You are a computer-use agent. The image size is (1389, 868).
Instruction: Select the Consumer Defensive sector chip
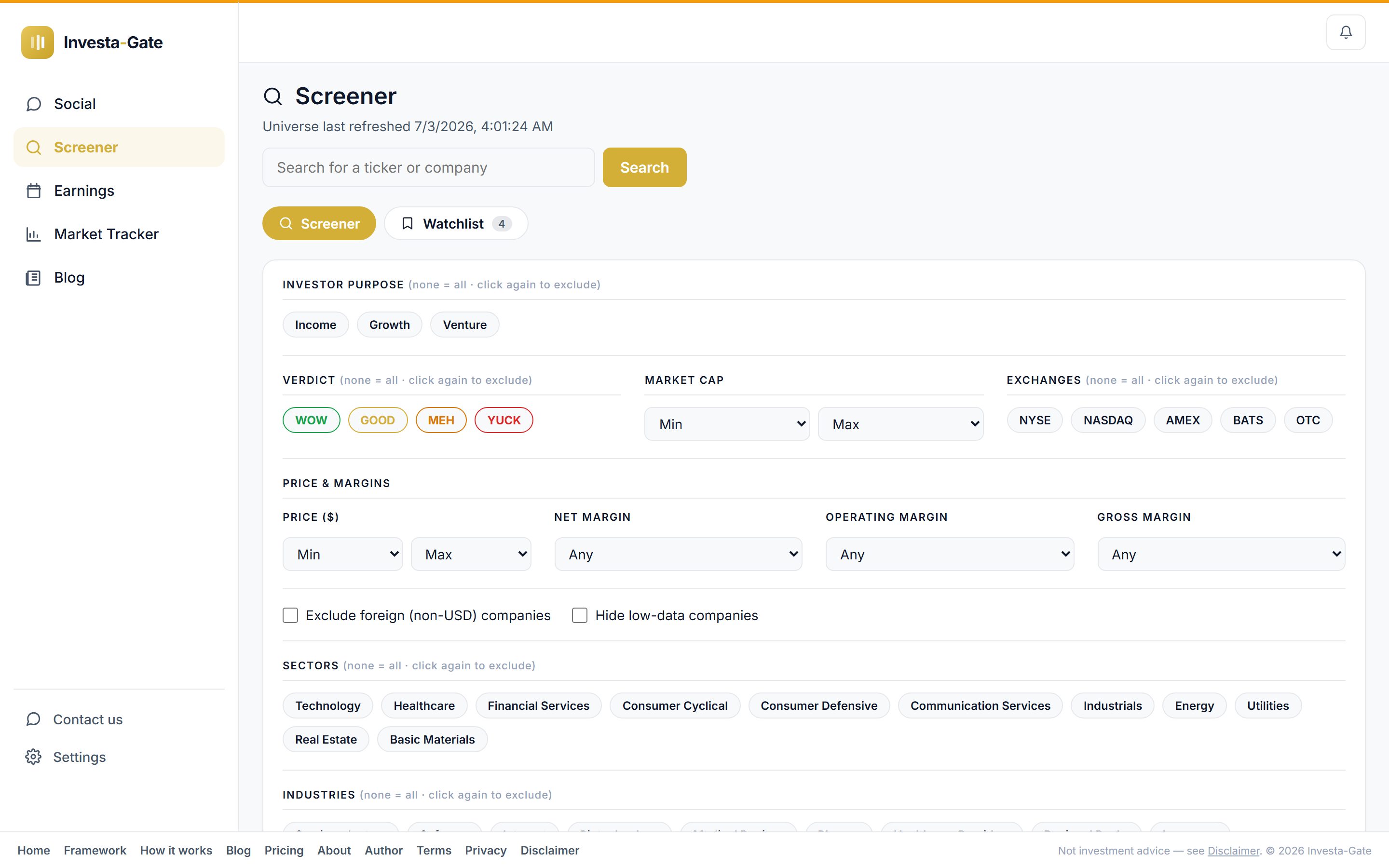click(819, 705)
